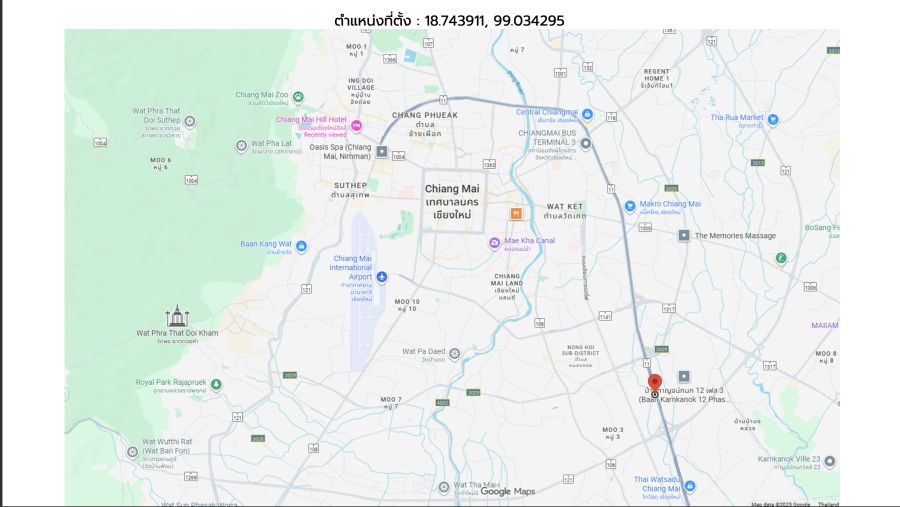Click the Tha Rua Market shopping cart icon
The height and width of the screenshot is (507, 900).
[x=773, y=119]
